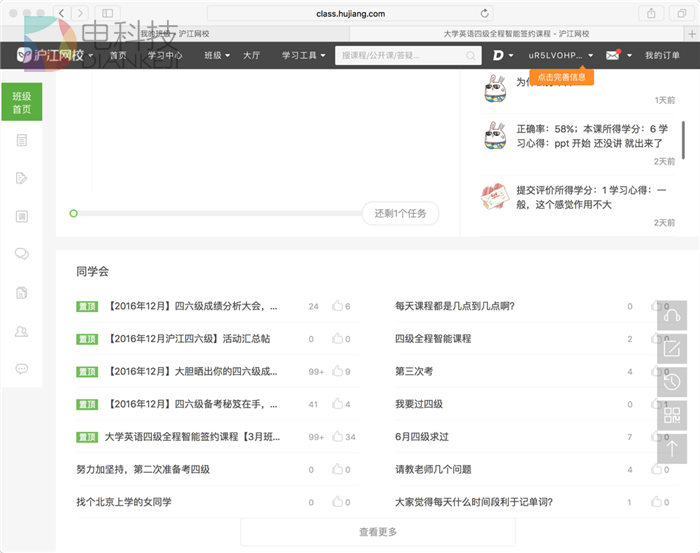Open 大厅 in the navigation bar
The height and width of the screenshot is (553, 700).
[x=251, y=55]
